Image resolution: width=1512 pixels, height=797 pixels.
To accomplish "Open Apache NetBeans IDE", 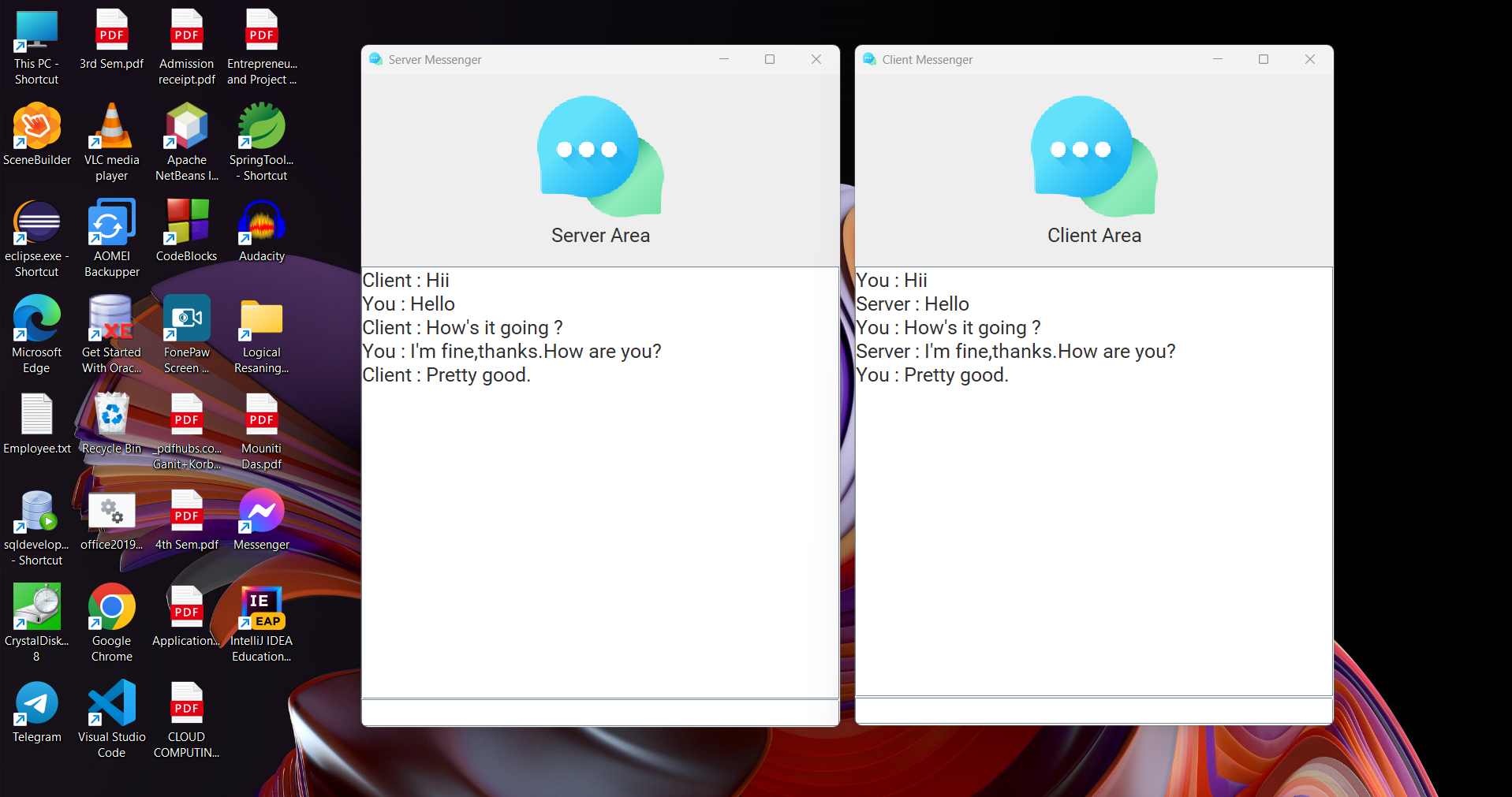I will coord(186,126).
